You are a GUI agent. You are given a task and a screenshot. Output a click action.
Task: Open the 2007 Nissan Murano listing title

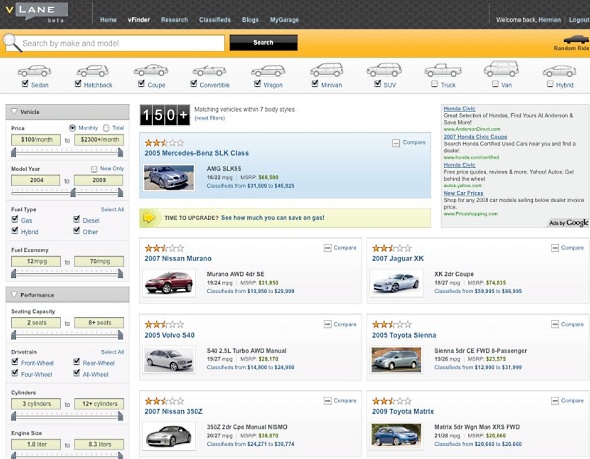(178, 258)
